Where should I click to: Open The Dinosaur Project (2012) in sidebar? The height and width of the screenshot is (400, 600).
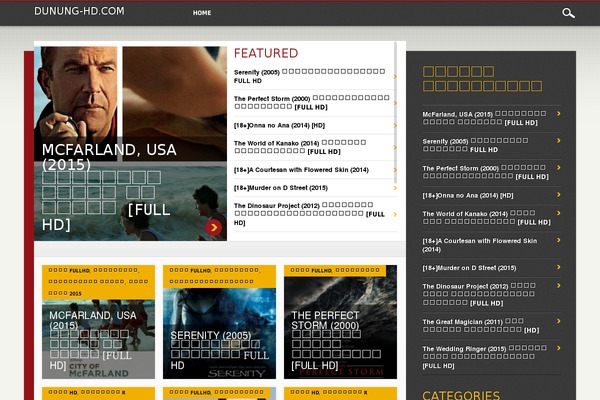click(479, 295)
